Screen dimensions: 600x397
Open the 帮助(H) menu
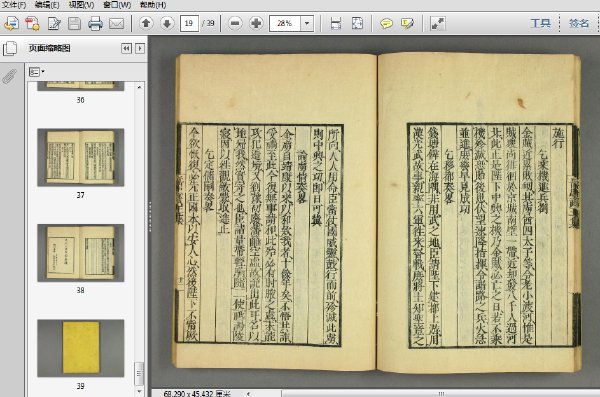[153, 5]
